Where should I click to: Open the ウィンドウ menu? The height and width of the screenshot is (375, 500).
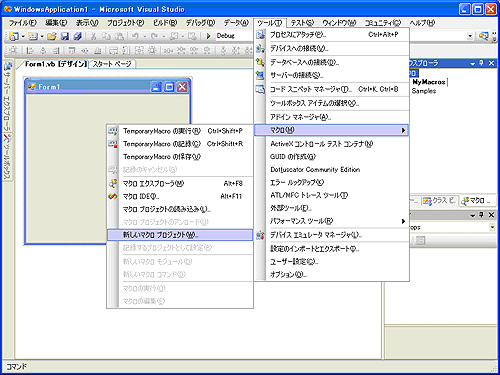click(339, 23)
